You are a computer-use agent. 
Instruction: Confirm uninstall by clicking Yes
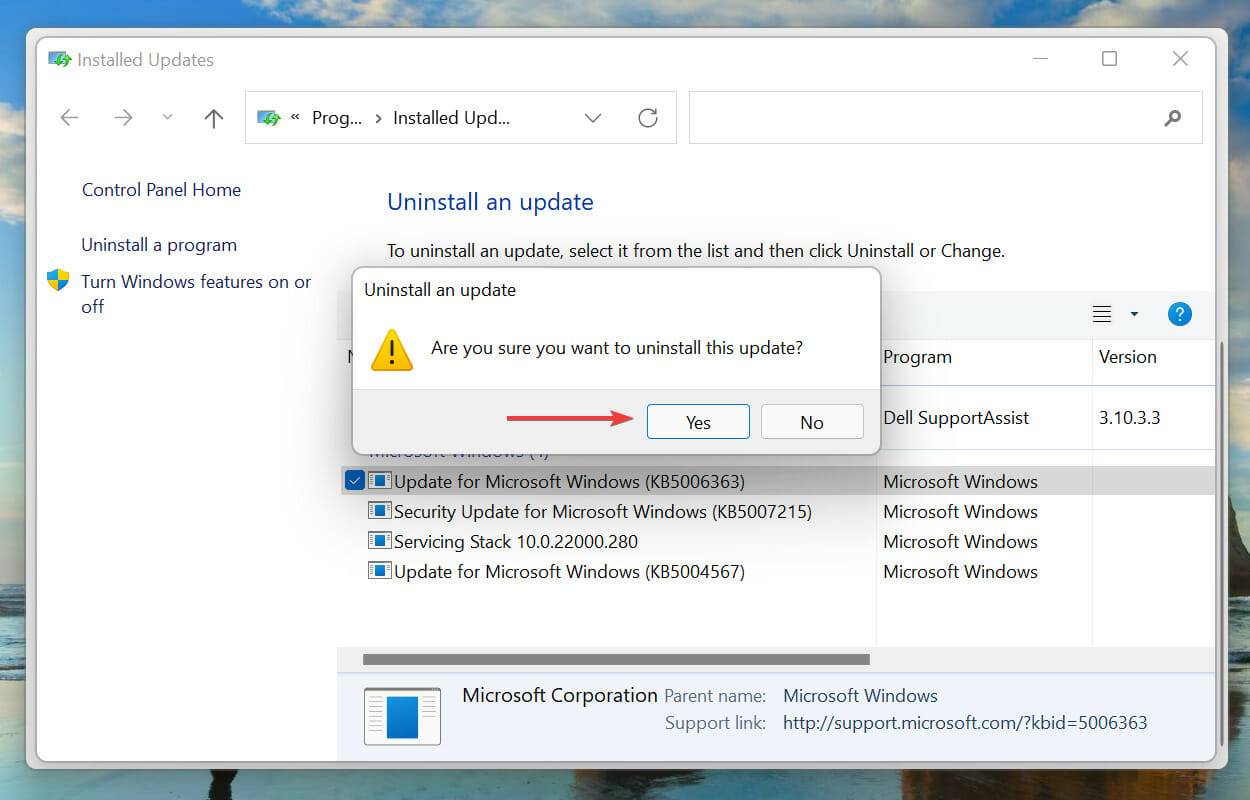(697, 421)
